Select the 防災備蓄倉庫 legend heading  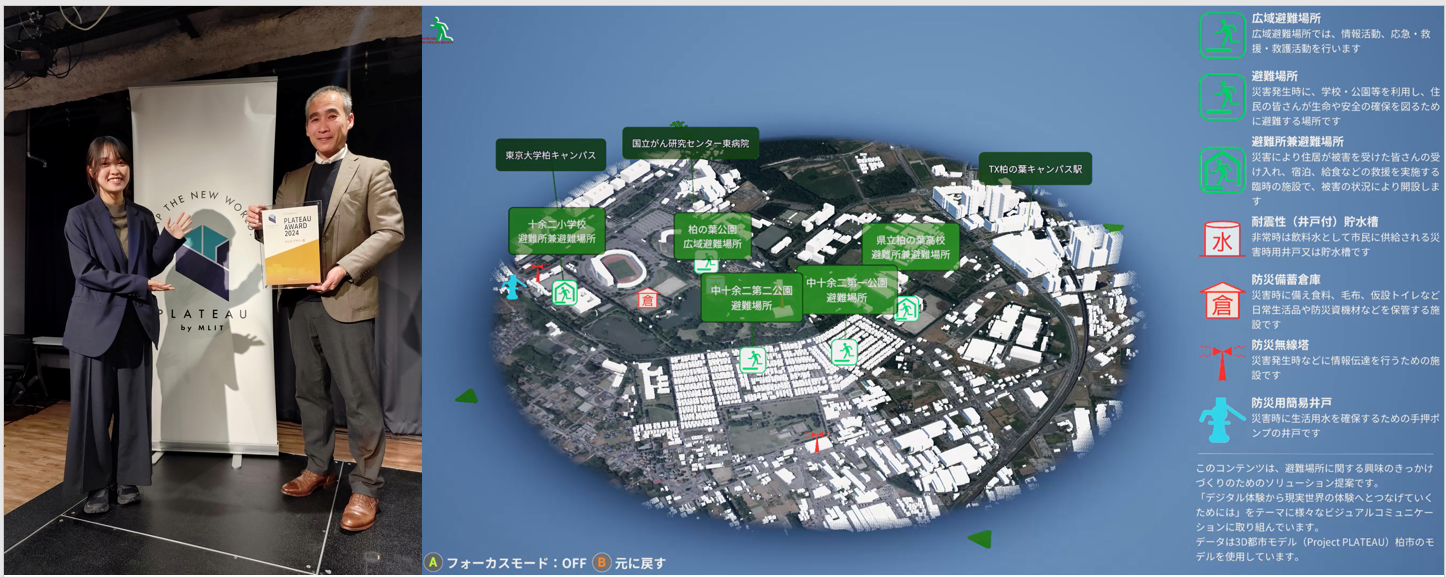point(1286,280)
